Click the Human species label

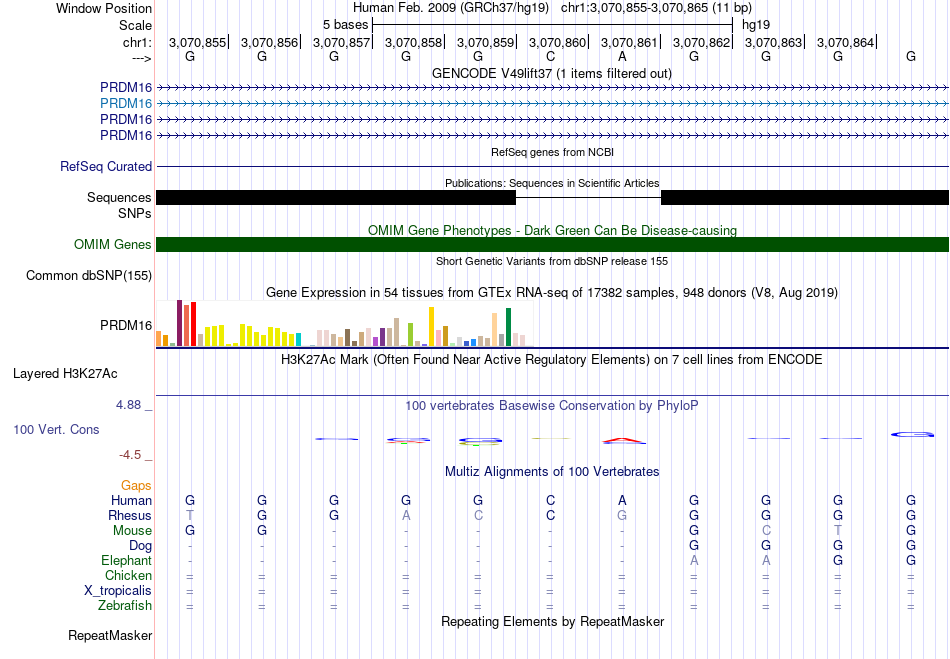(131, 500)
